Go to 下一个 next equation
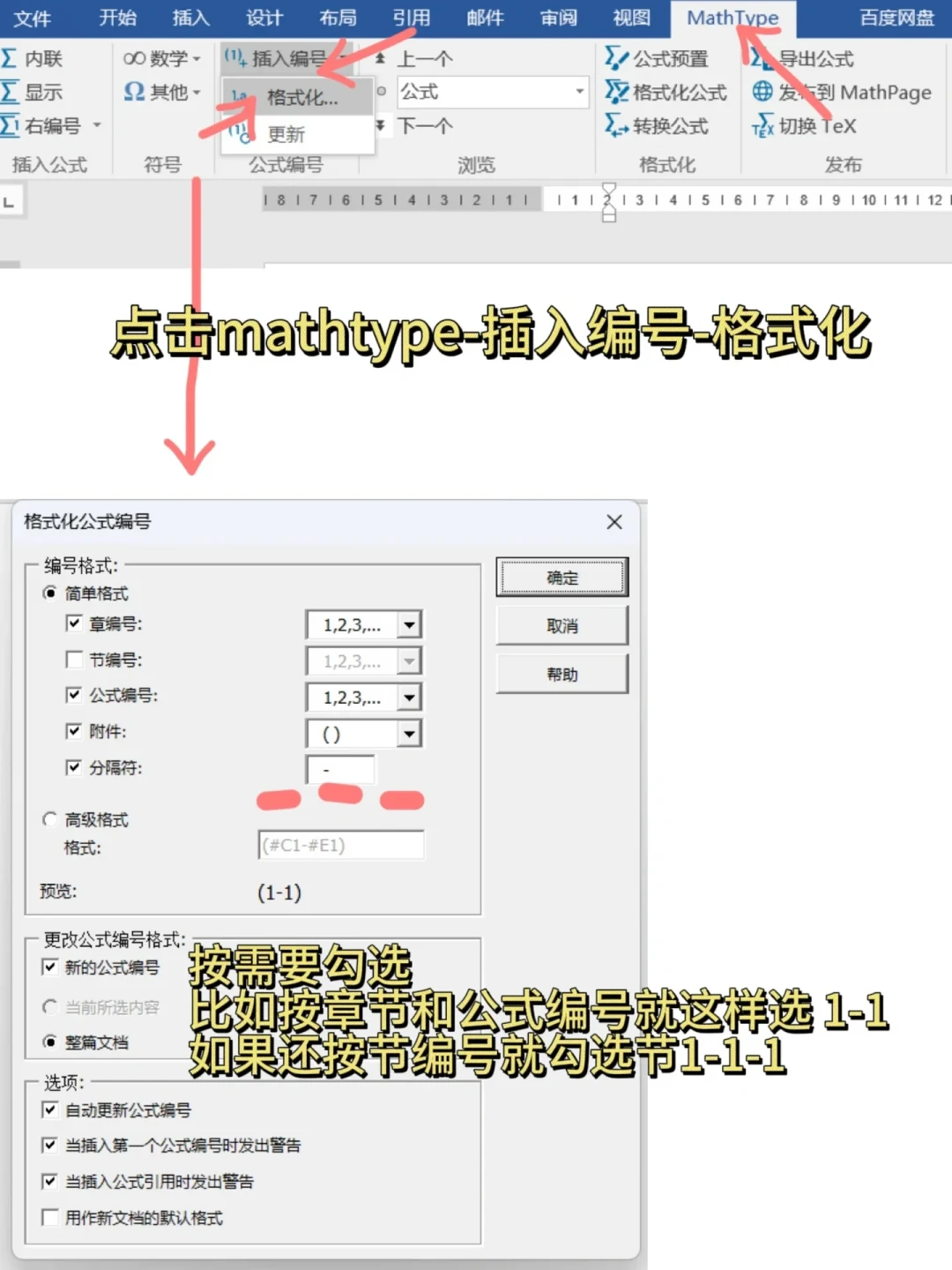 click(x=424, y=125)
